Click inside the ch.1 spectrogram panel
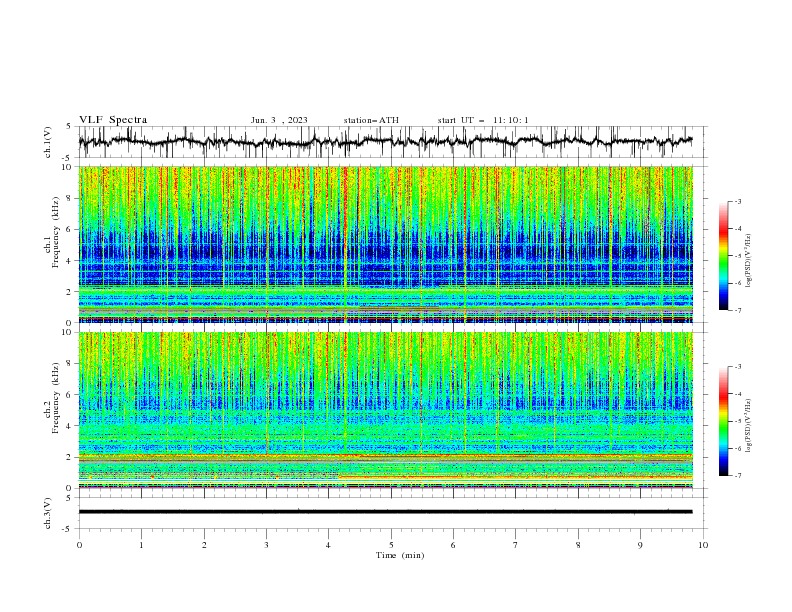This screenshot has height=612, width=792. pos(385,244)
